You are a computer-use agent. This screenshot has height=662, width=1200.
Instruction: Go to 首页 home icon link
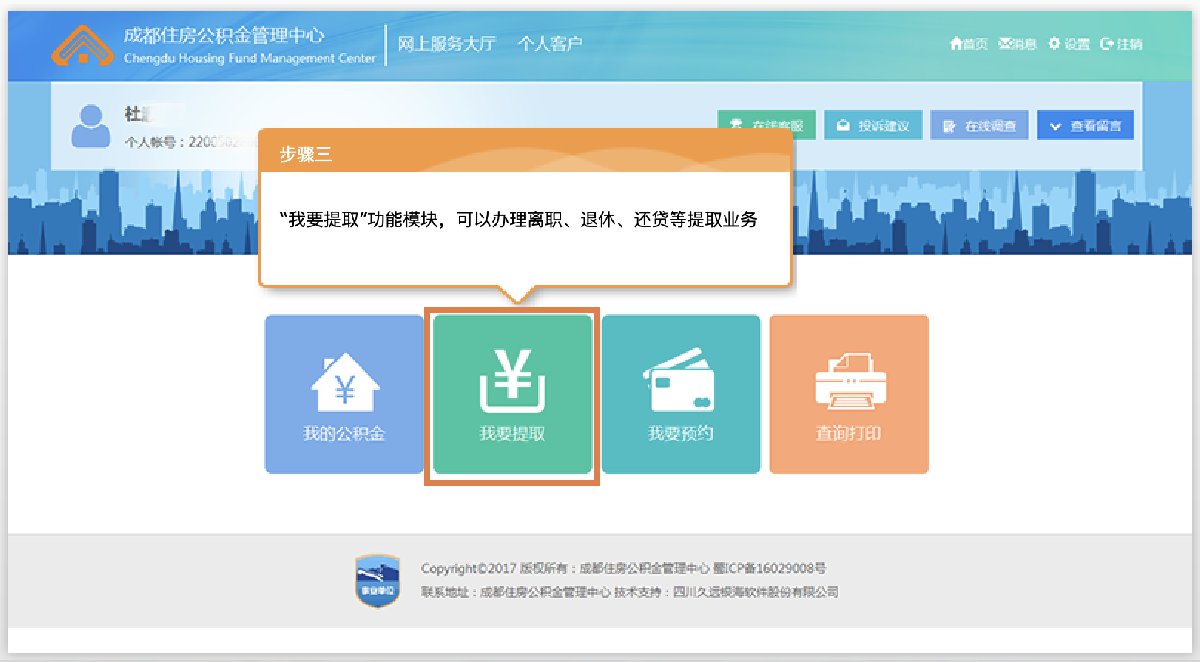969,44
